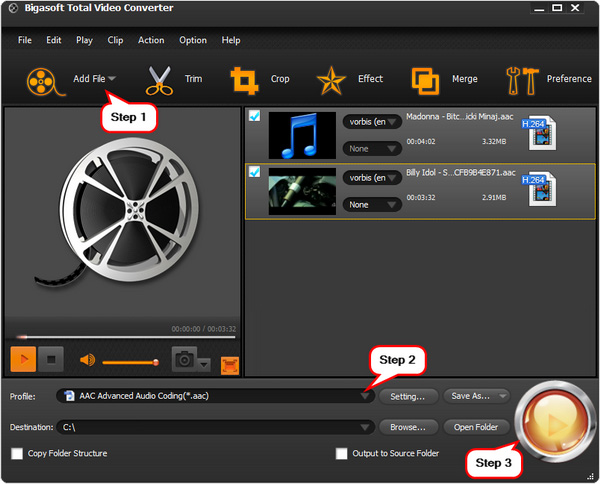Open the None subtitle dropdown for Madonna
The width and height of the screenshot is (600, 484).
click(x=372, y=148)
